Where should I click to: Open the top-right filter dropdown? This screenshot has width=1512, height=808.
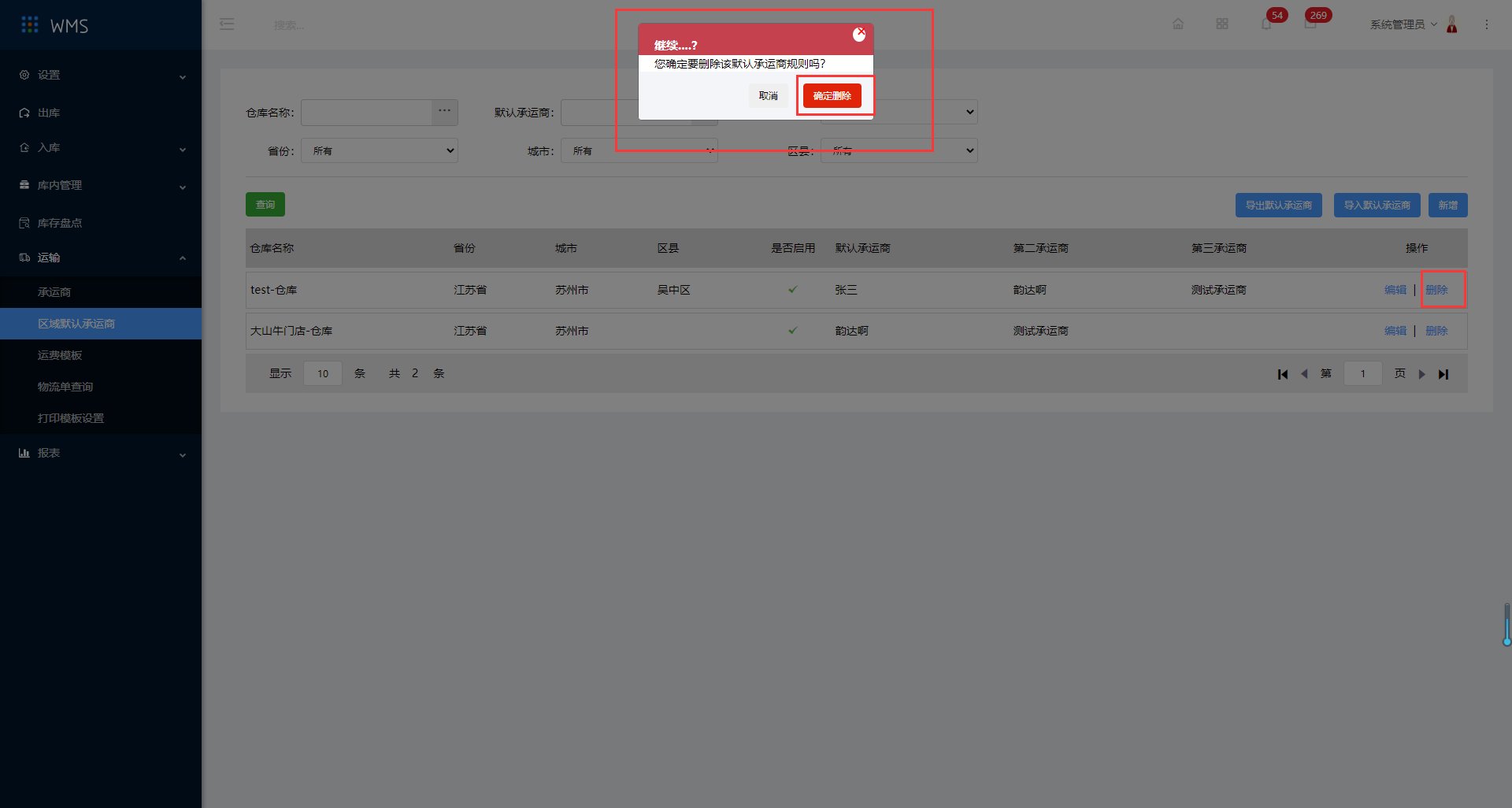coord(926,112)
